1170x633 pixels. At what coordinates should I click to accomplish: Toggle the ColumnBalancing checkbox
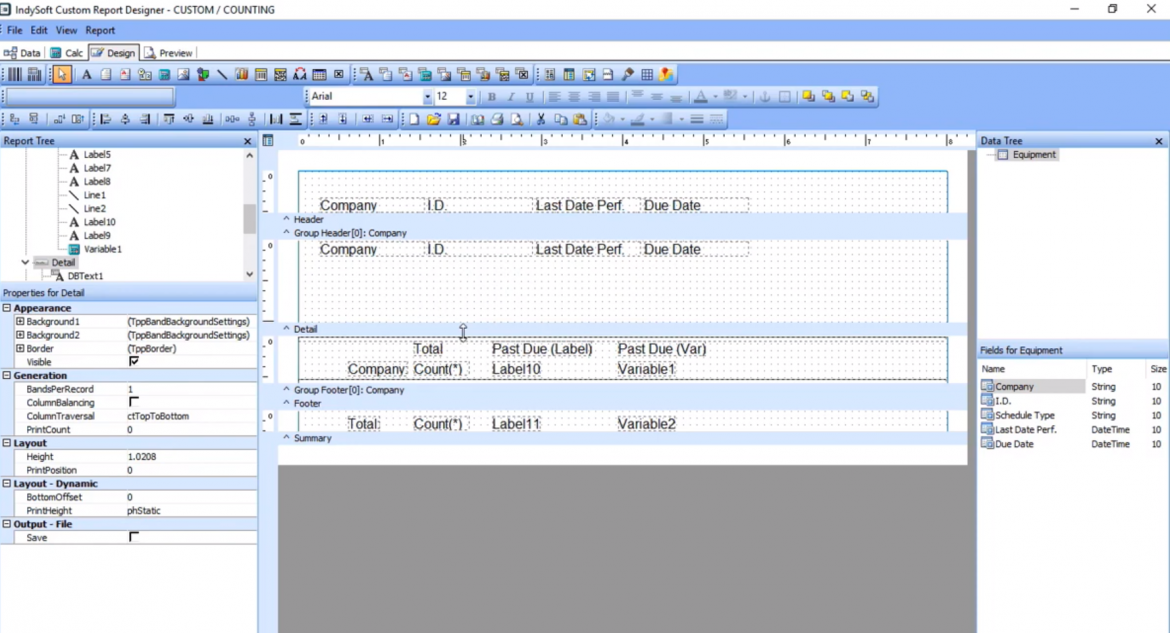point(133,402)
